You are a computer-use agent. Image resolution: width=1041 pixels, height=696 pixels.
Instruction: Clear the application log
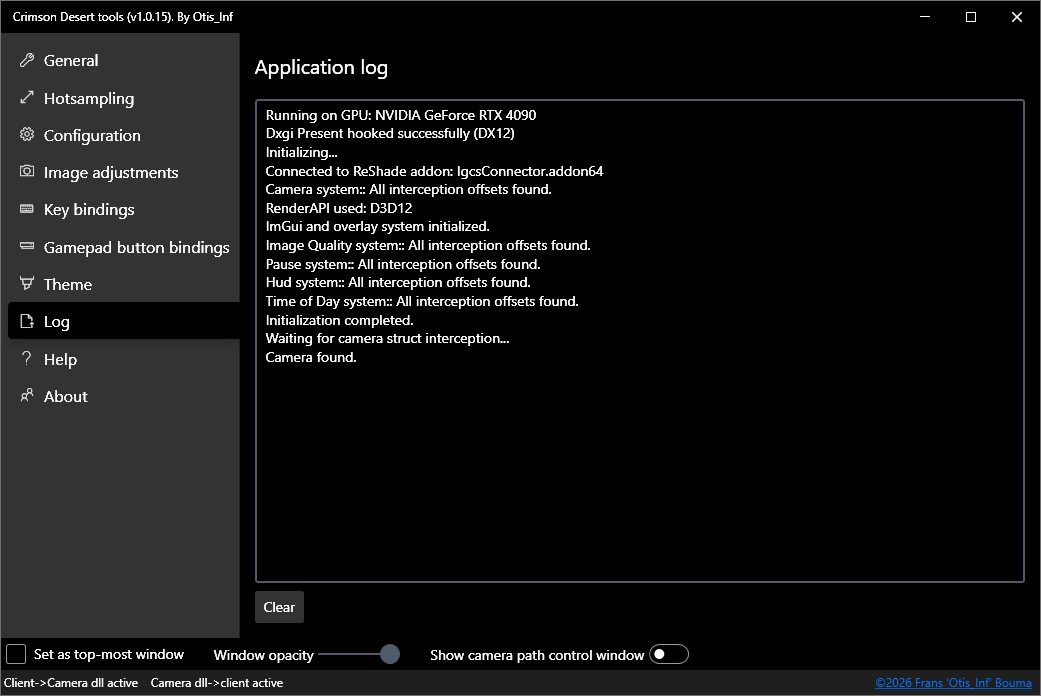[279, 607]
